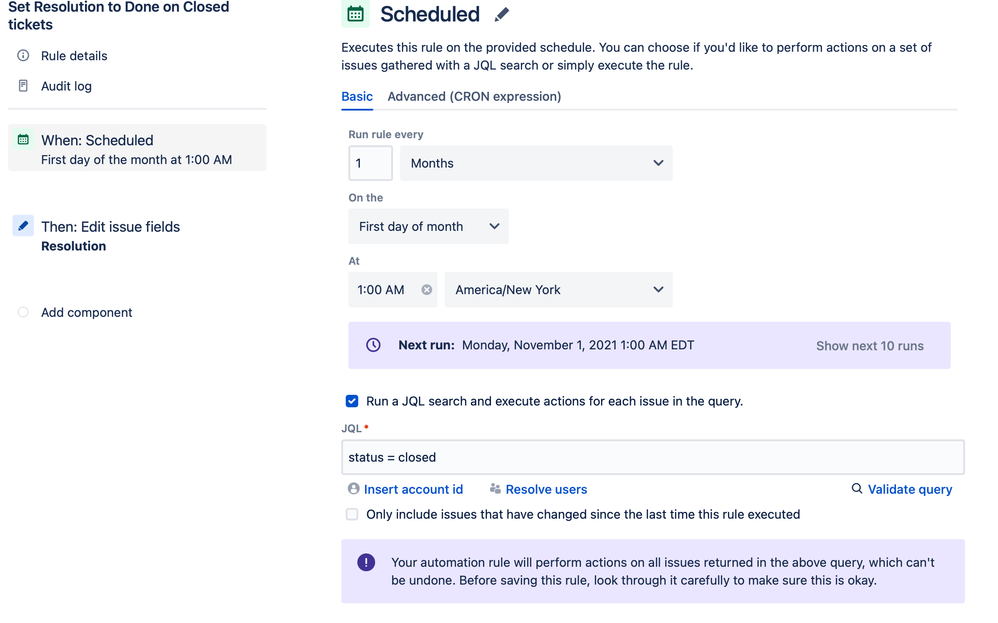Image resolution: width=998 pixels, height=623 pixels.
Task: Click the Add component circle
Action: point(23,312)
